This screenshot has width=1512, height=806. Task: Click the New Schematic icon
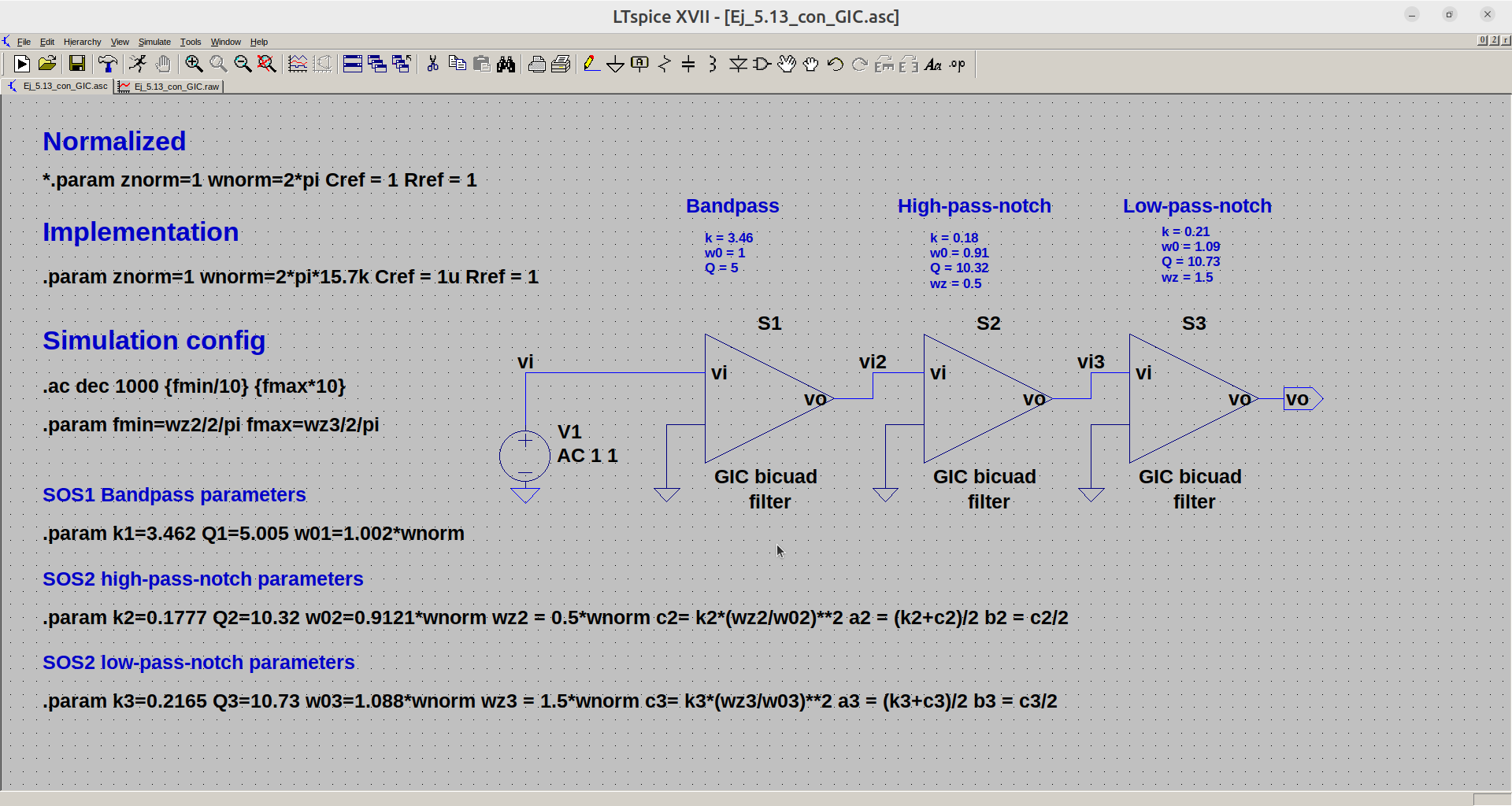[22, 65]
